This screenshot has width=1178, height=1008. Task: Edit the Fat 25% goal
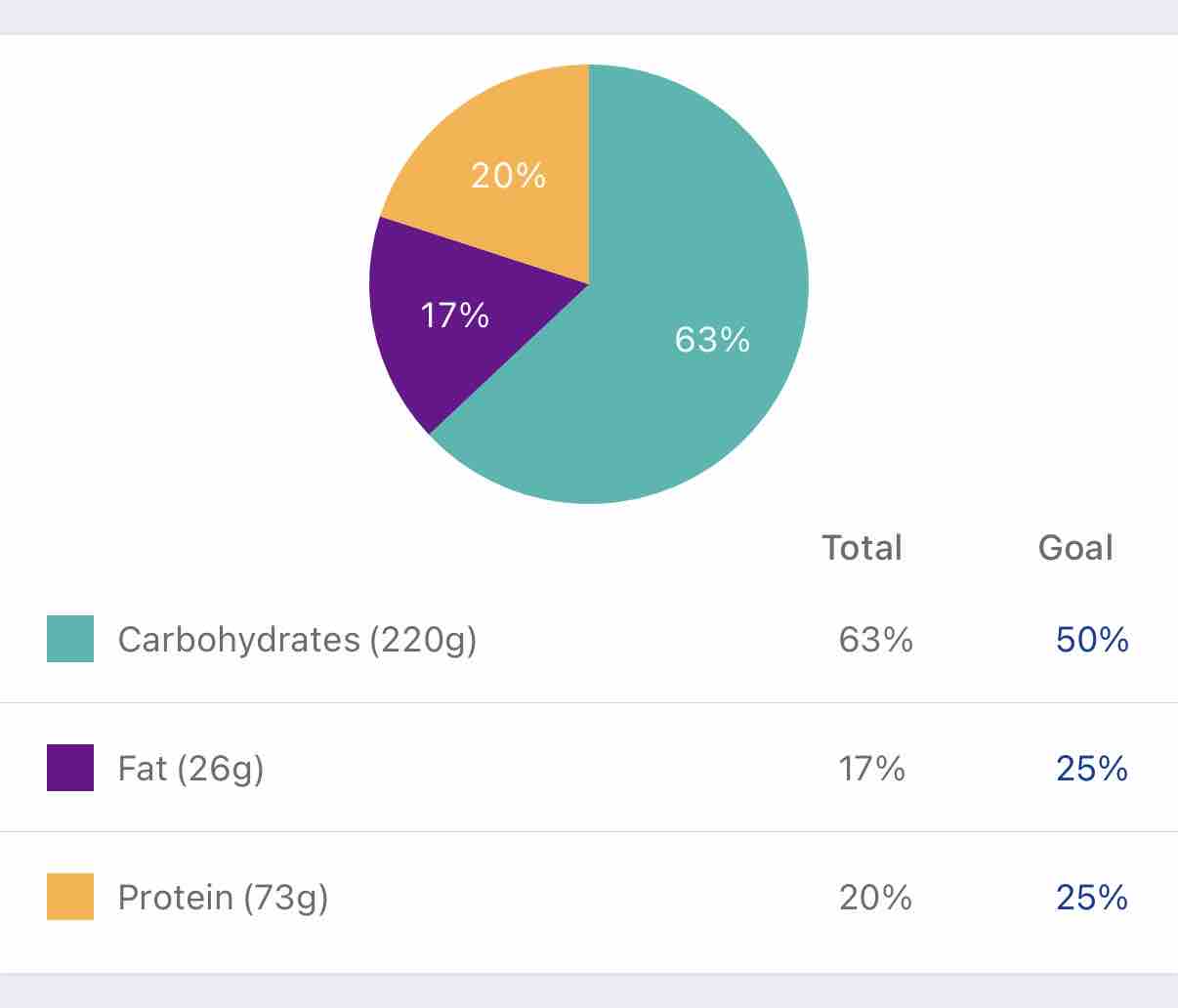pos(1092,769)
